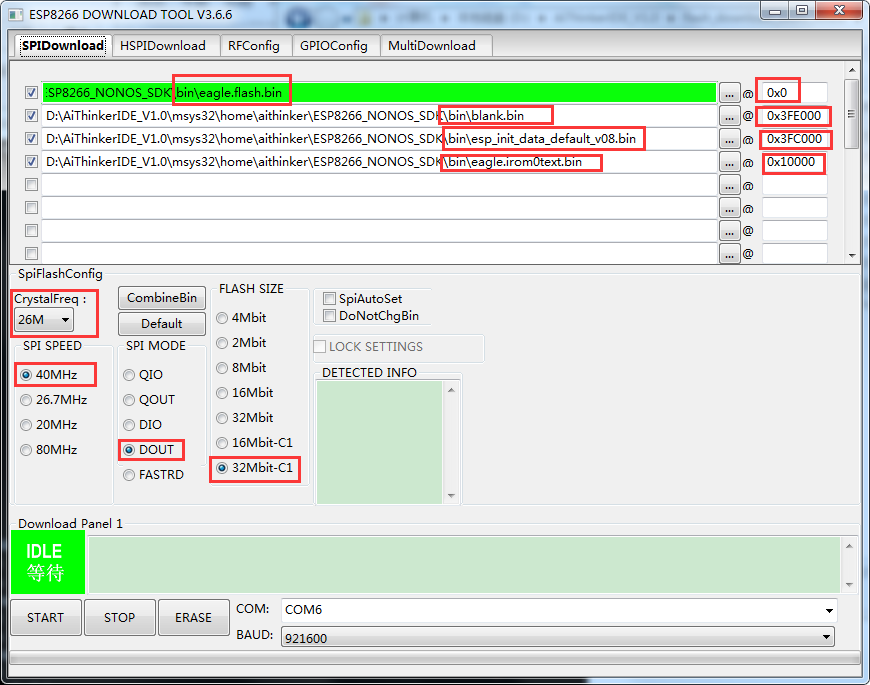The width and height of the screenshot is (870, 685).
Task: Set flash size to 8Mbit
Action: (222, 368)
